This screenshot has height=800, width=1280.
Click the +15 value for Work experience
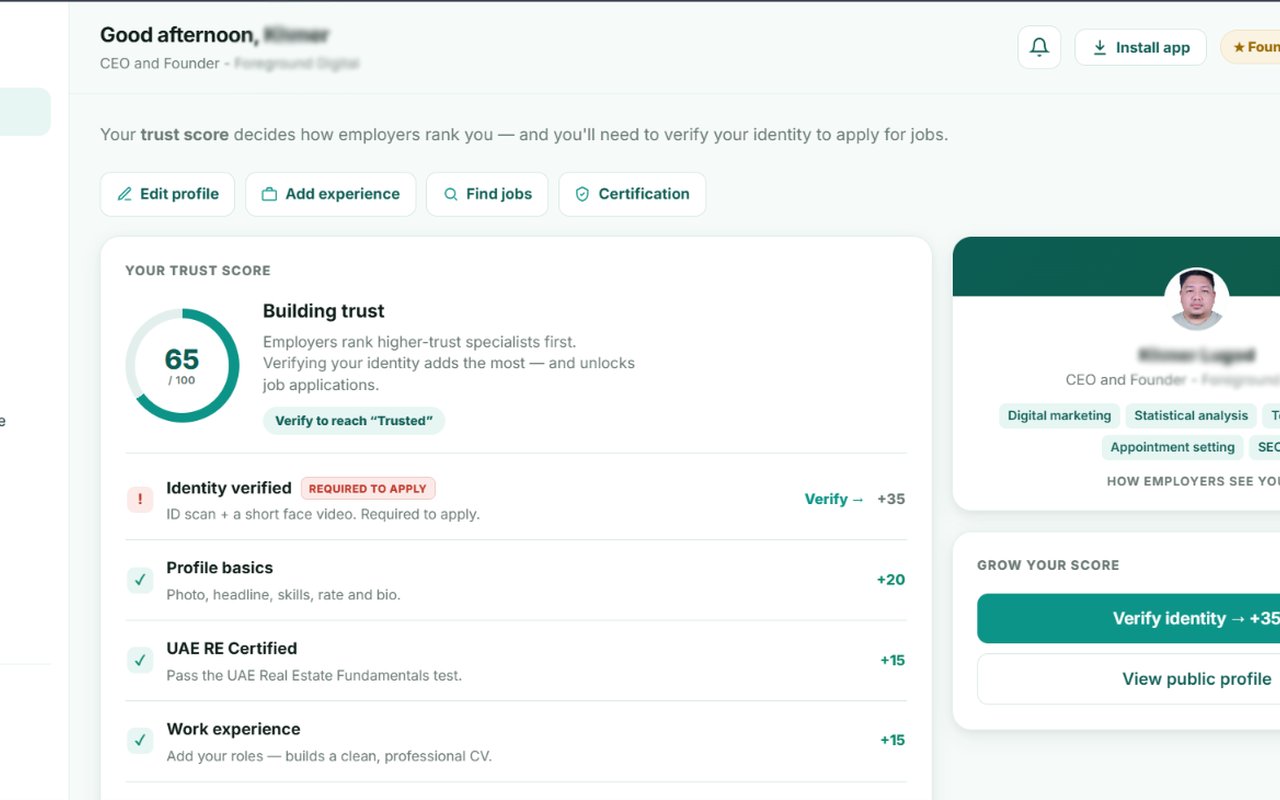tap(893, 741)
